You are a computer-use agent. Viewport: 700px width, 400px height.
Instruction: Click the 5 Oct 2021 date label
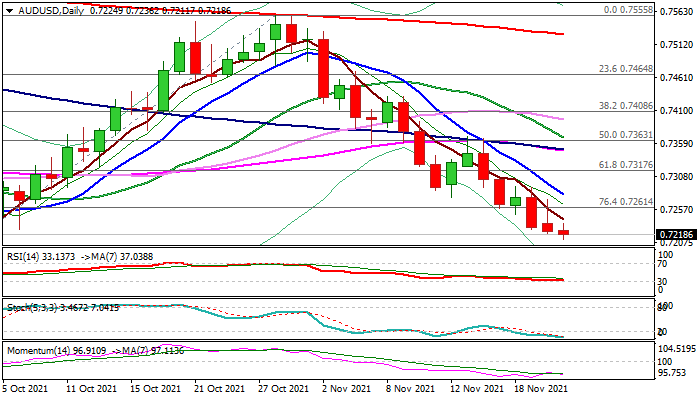pyautogui.click(x=24, y=389)
